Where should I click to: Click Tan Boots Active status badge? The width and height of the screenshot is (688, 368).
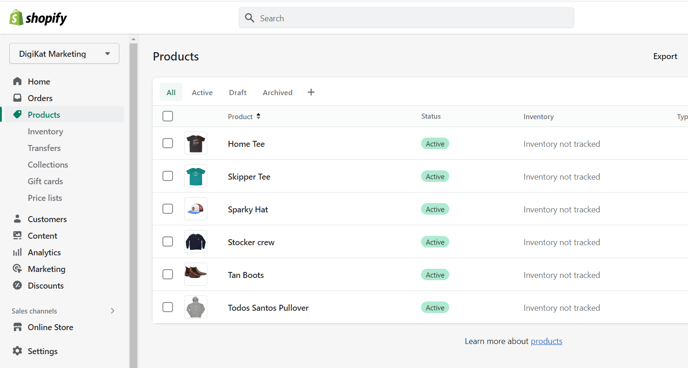point(435,275)
